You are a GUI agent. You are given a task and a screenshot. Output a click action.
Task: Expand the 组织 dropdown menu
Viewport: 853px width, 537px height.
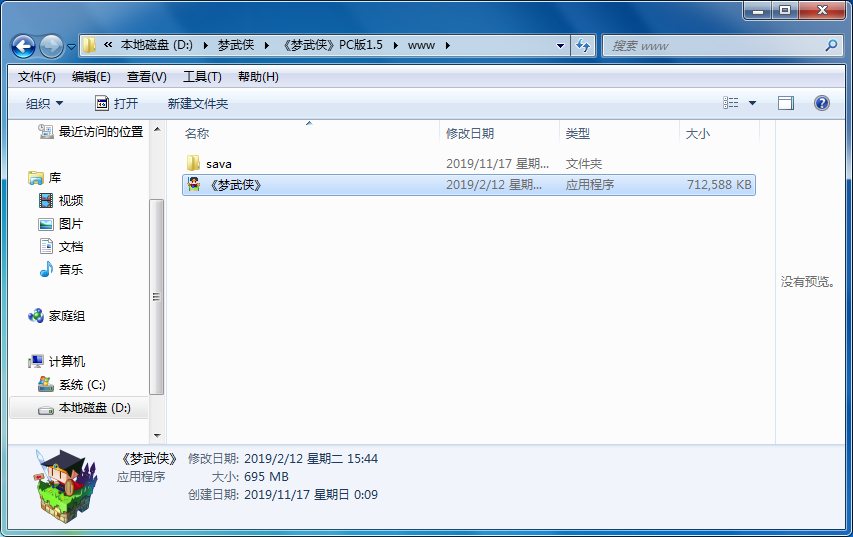(44, 103)
